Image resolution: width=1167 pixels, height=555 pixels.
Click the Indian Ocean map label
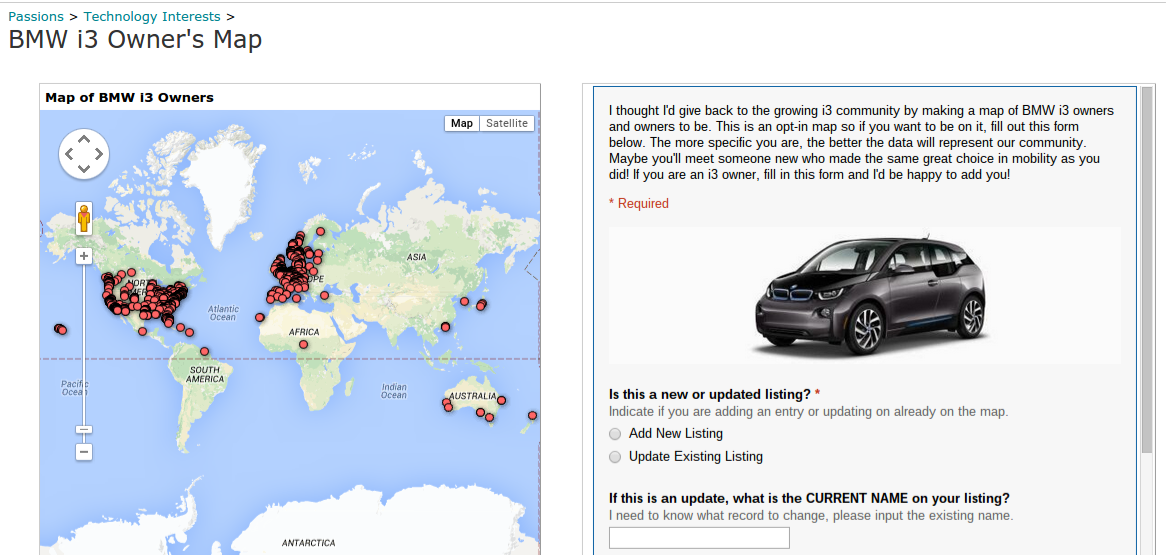pos(394,391)
